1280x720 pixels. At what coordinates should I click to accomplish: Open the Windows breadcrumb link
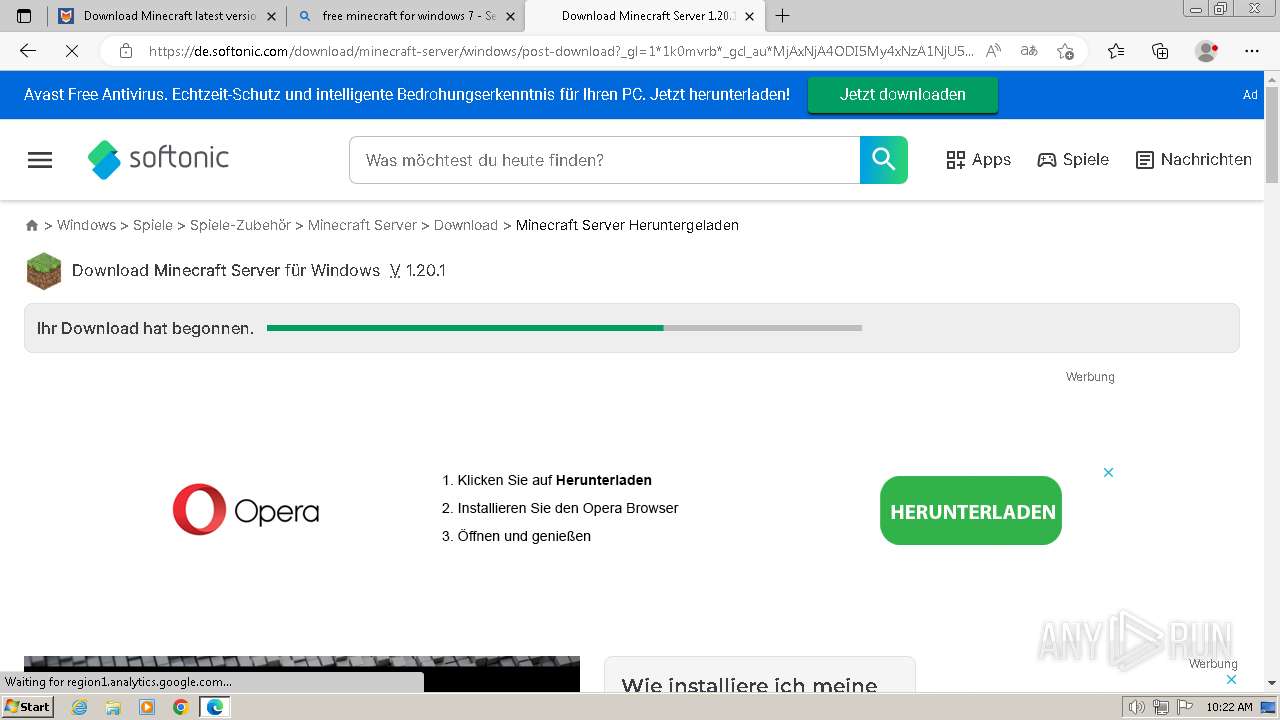click(86, 225)
